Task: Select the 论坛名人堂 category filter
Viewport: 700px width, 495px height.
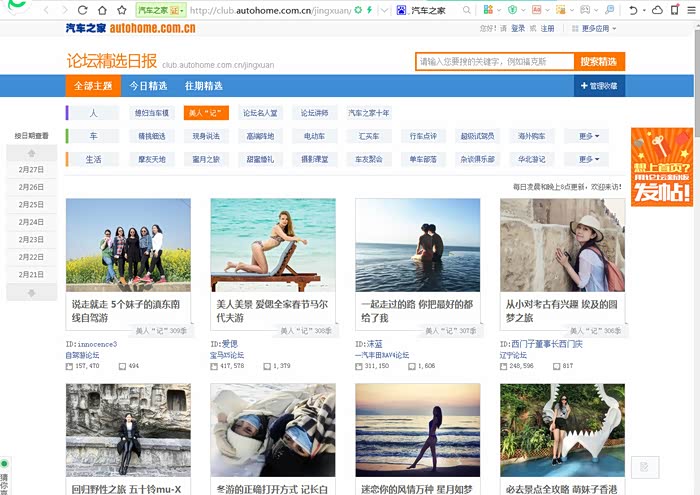Action: (260, 113)
